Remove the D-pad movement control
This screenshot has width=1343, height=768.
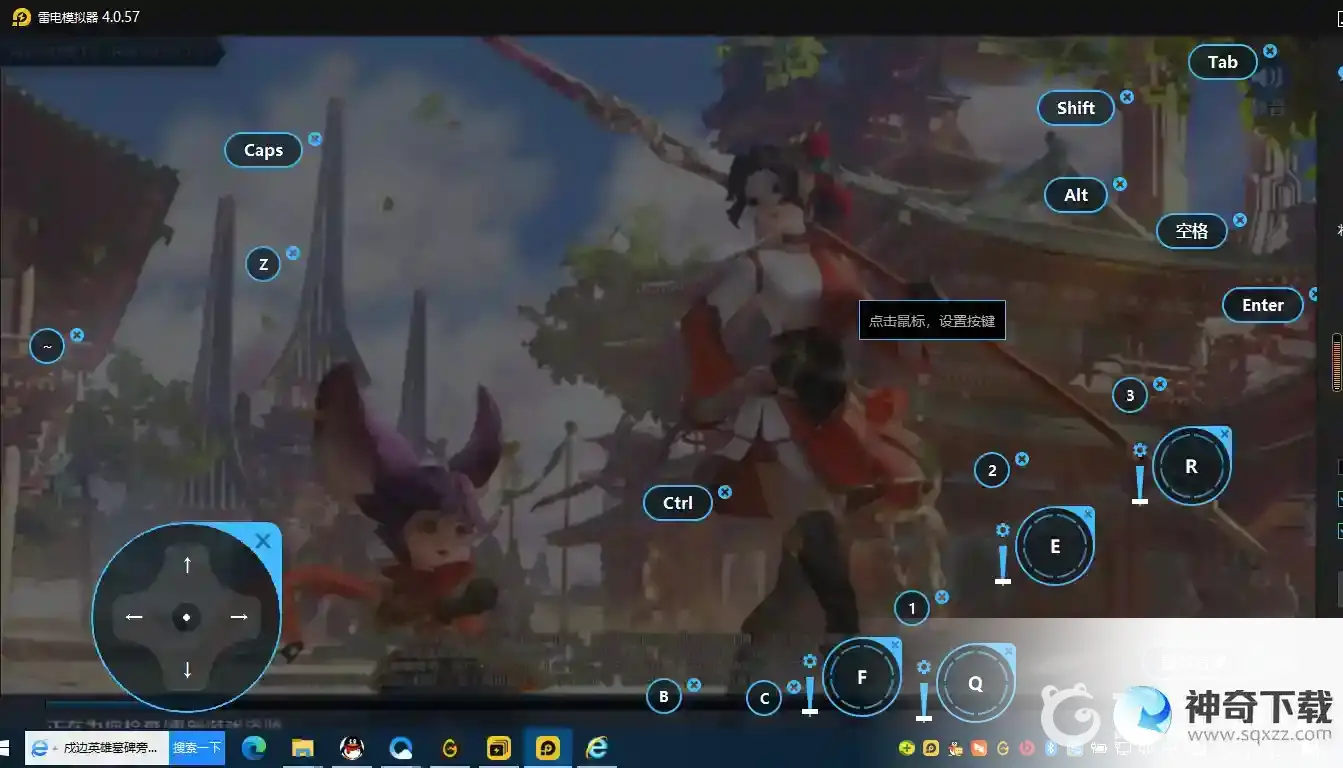pyautogui.click(x=263, y=541)
